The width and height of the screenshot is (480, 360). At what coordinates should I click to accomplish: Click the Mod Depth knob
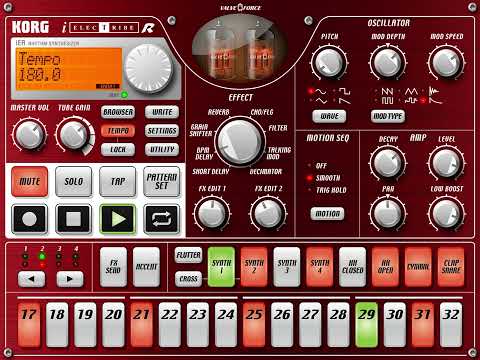click(388, 62)
